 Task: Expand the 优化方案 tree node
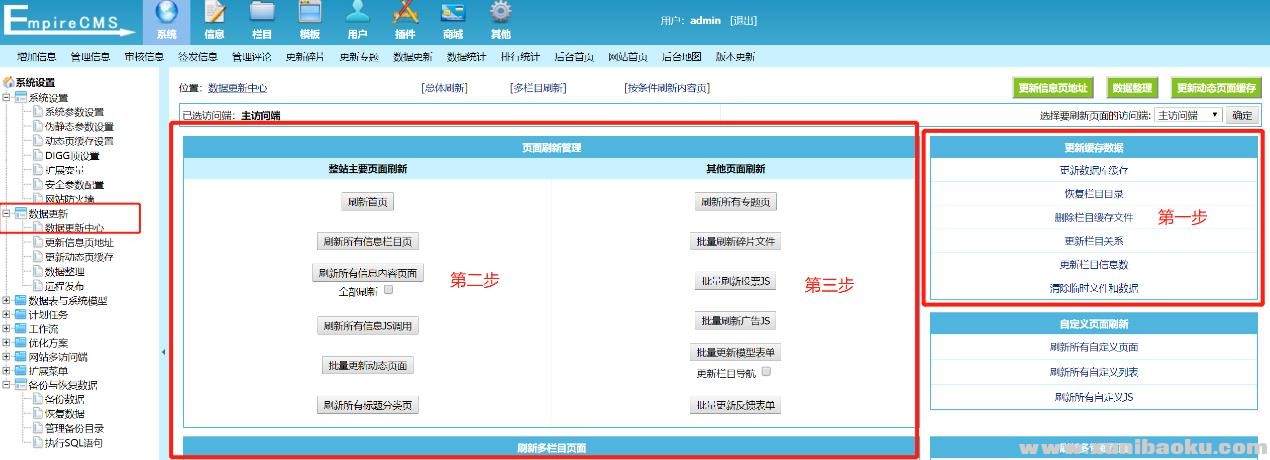click(8, 342)
